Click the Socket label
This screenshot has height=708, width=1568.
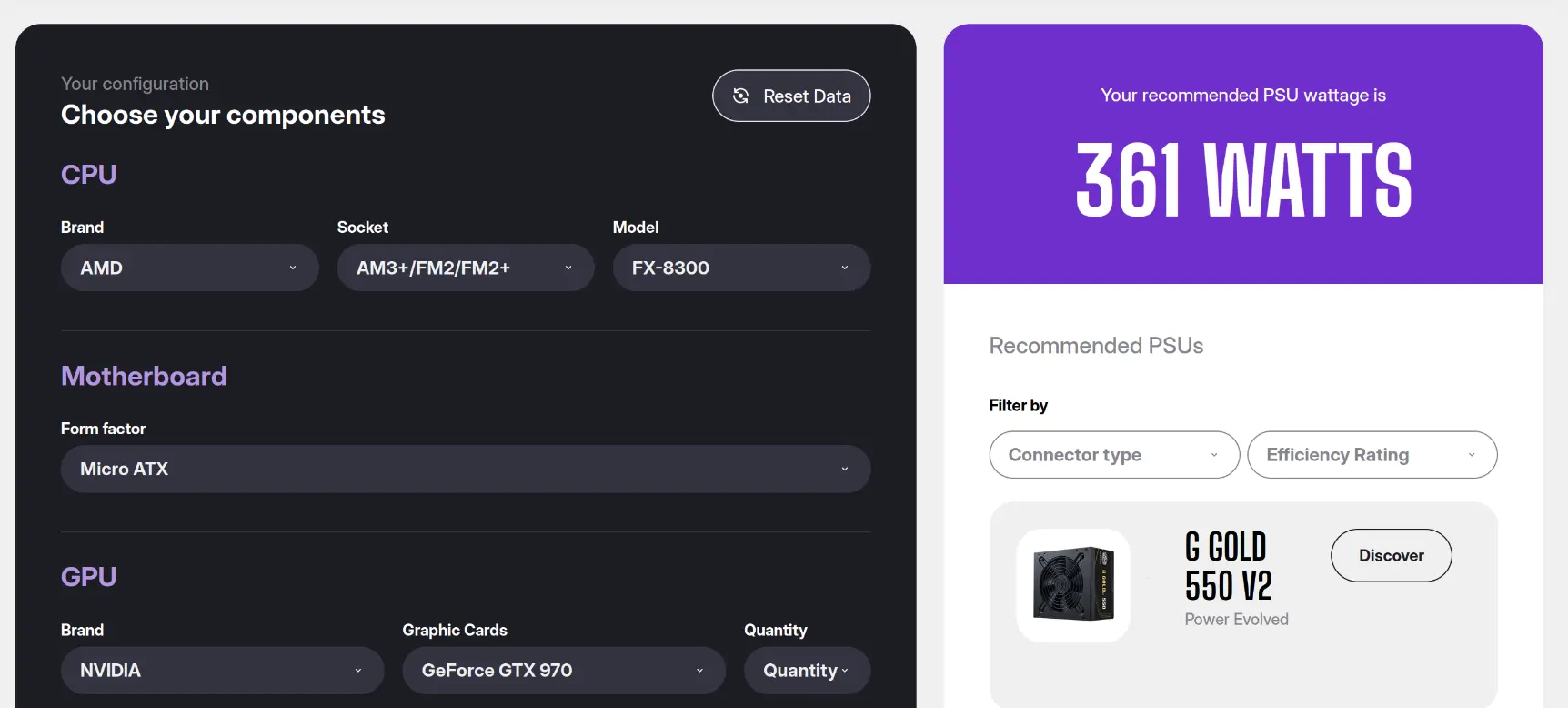362,228
